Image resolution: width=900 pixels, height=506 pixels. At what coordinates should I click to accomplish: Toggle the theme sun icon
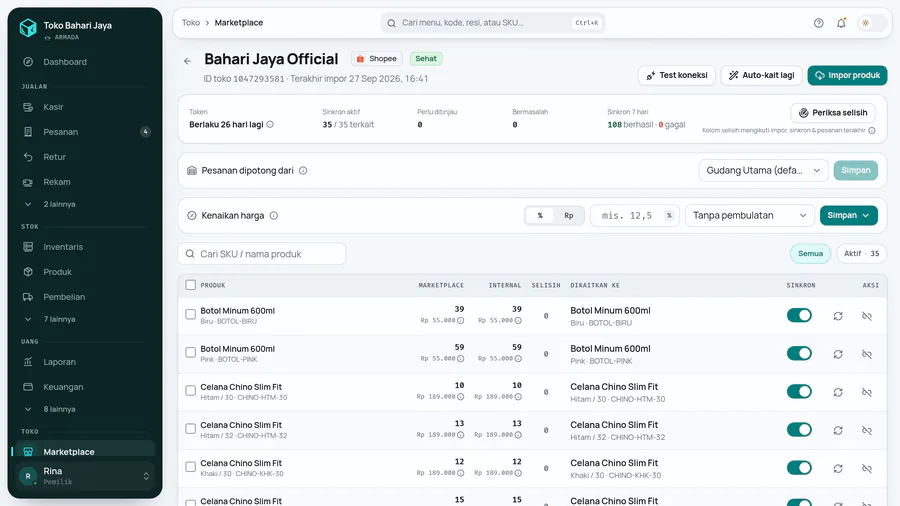pos(866,23)
